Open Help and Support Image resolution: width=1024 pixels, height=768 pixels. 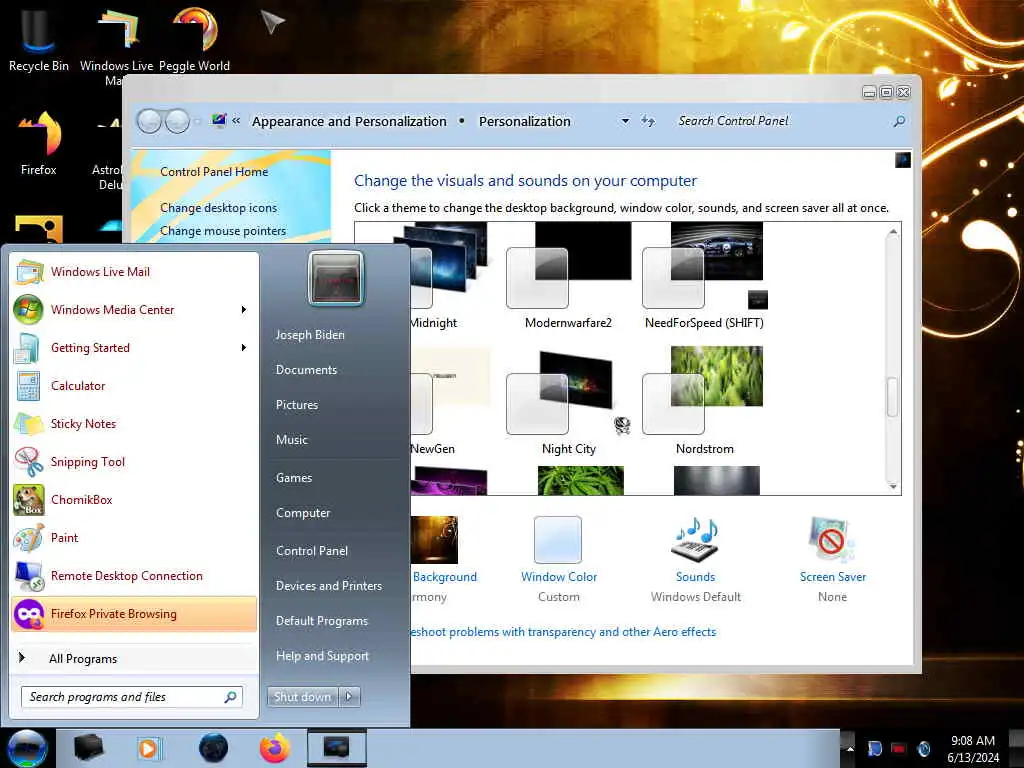[322, 656]
